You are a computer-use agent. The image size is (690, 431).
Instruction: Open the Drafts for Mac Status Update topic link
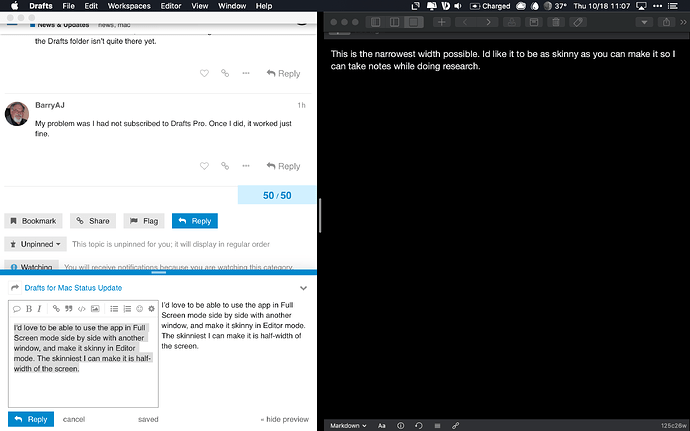pos(73,288)
